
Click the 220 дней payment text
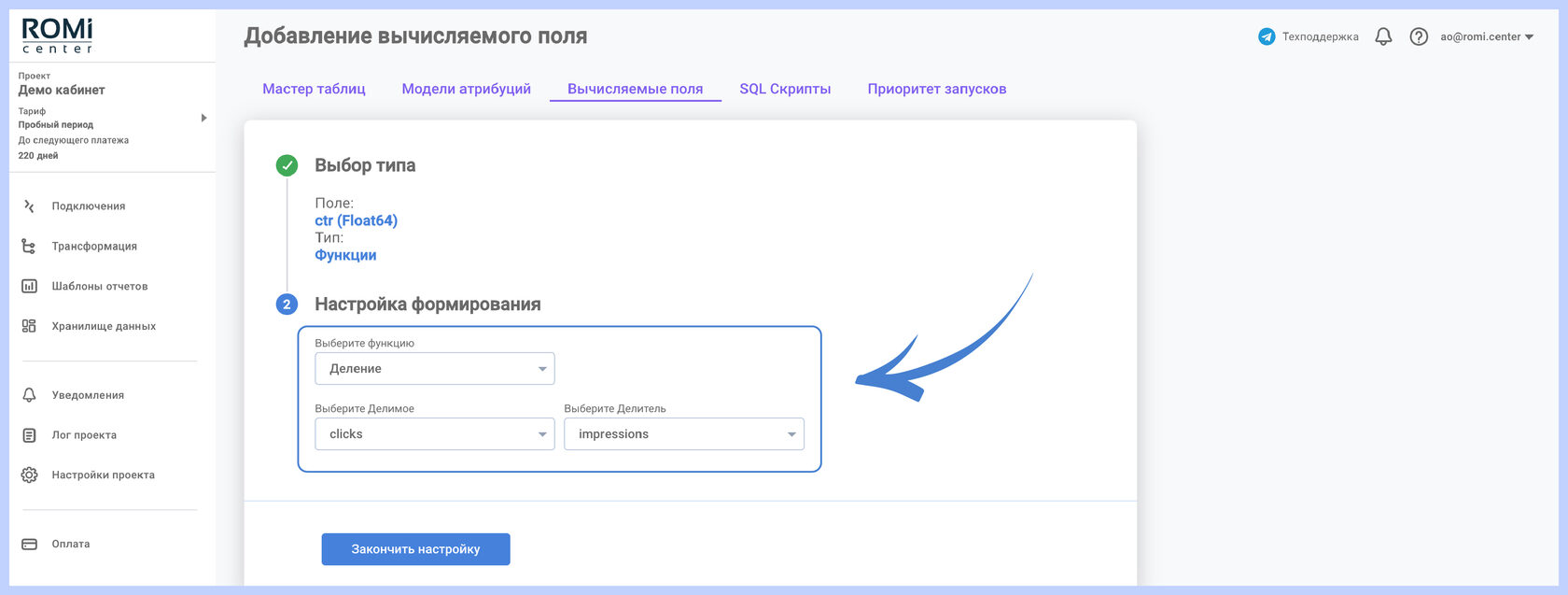[38, 156]
